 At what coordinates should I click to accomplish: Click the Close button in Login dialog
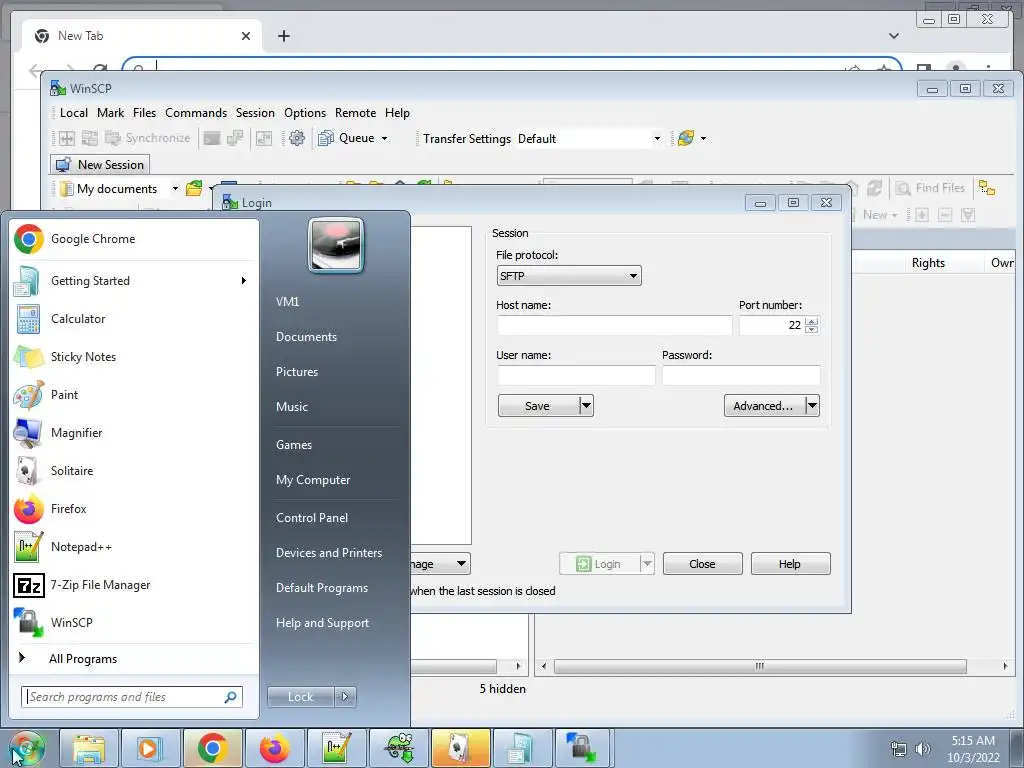[x=703, y=564]
